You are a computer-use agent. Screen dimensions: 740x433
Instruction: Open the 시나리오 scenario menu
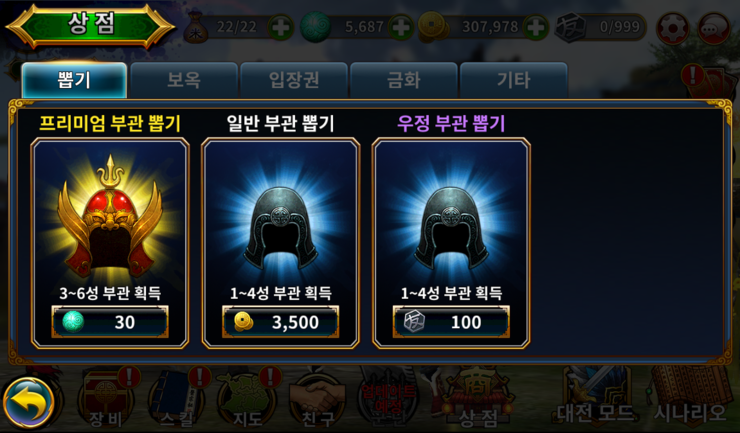coord(690,399)
